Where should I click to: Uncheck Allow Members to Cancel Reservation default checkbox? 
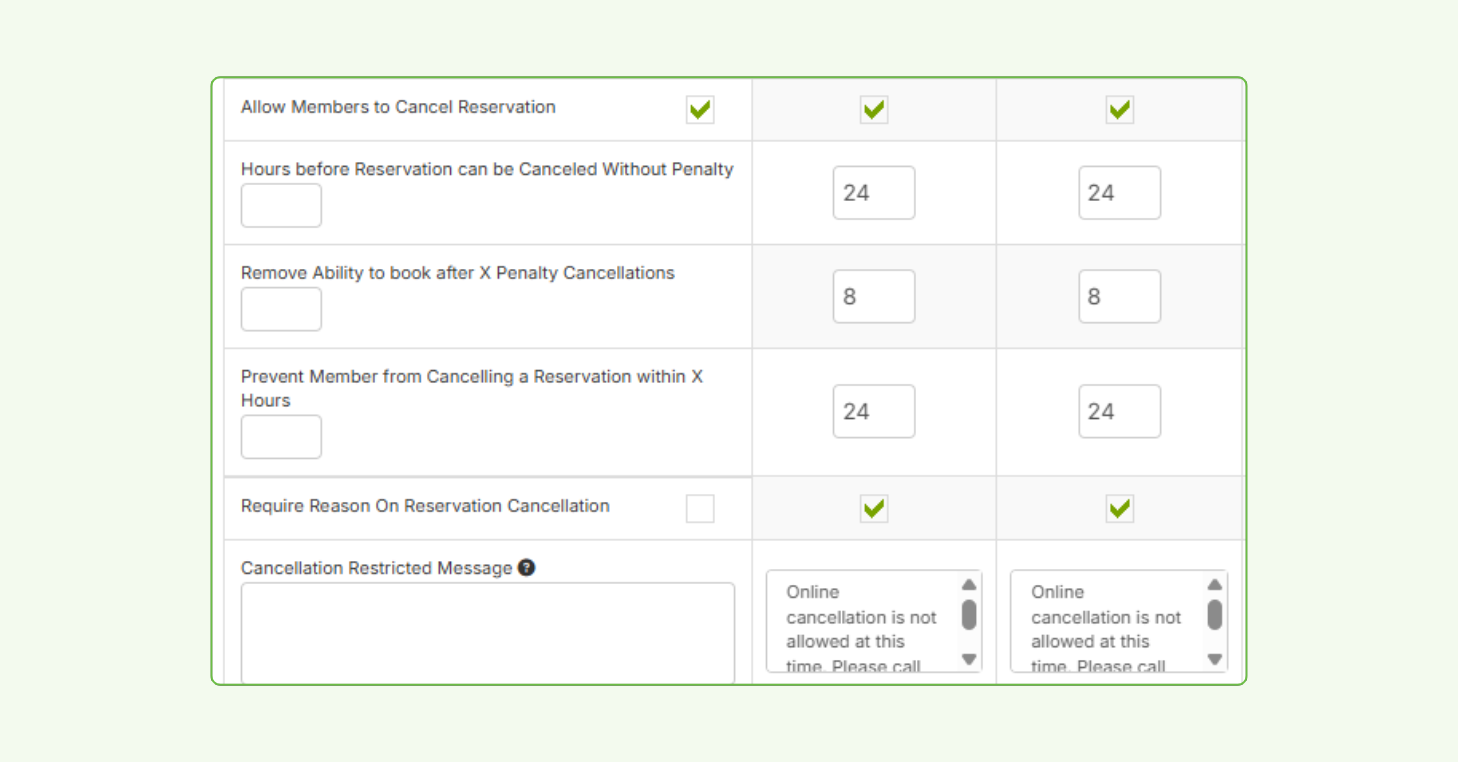700,110
